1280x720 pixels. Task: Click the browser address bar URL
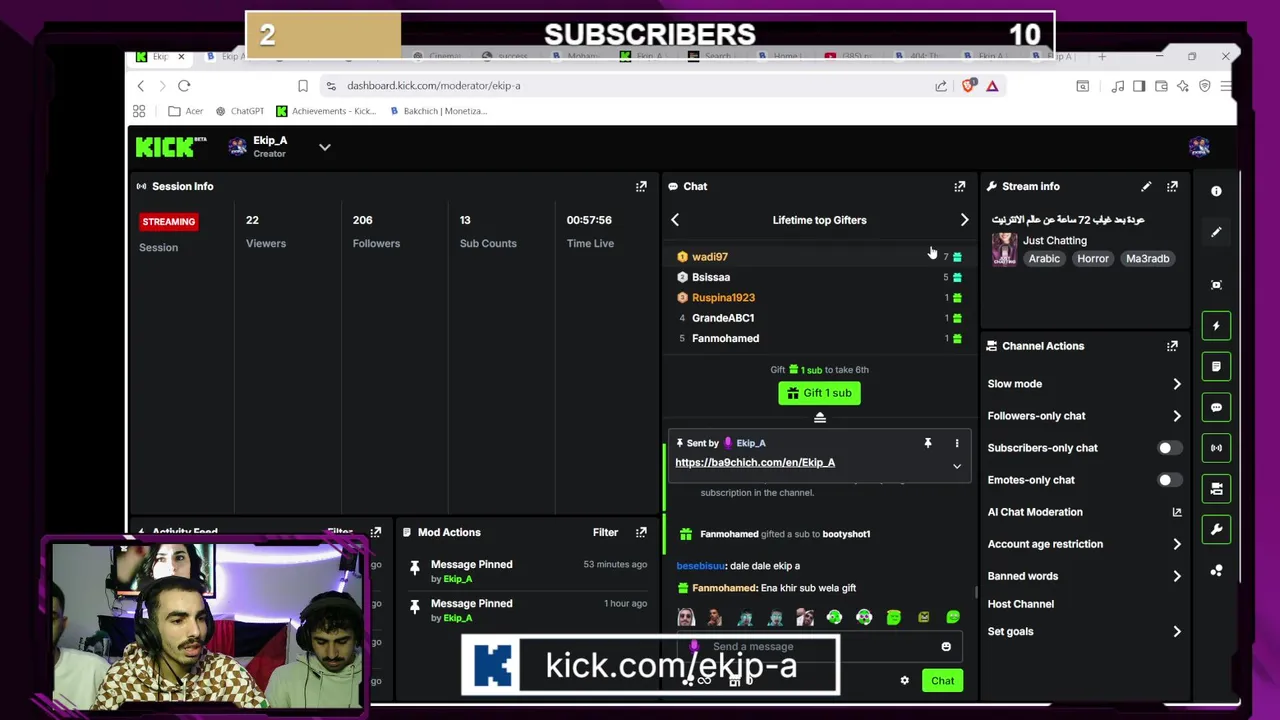coord(434,86)
